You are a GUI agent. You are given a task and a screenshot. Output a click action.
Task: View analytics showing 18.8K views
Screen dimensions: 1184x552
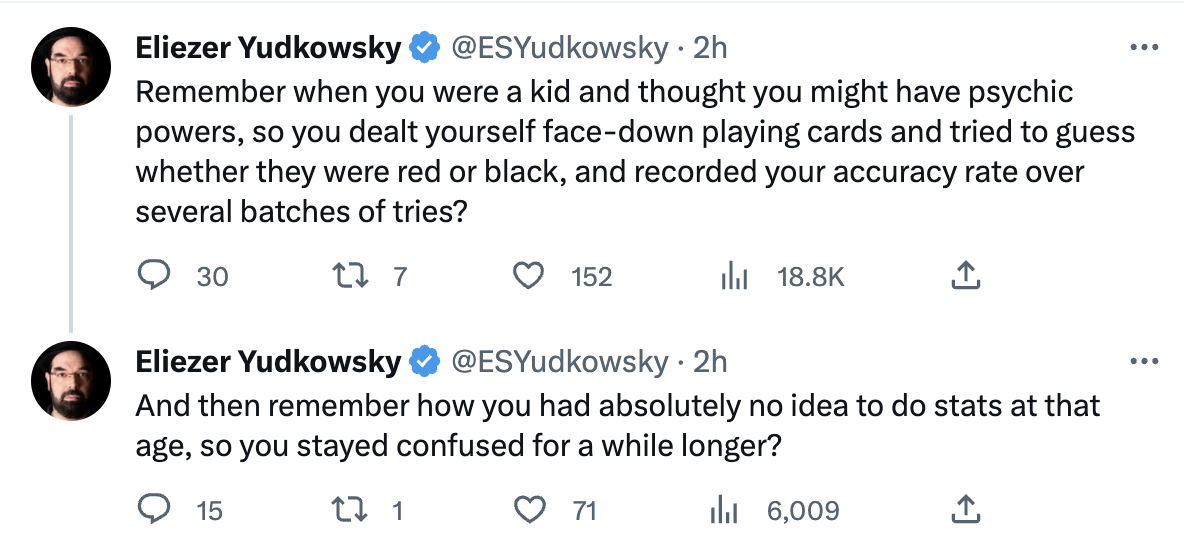point(733,278)
